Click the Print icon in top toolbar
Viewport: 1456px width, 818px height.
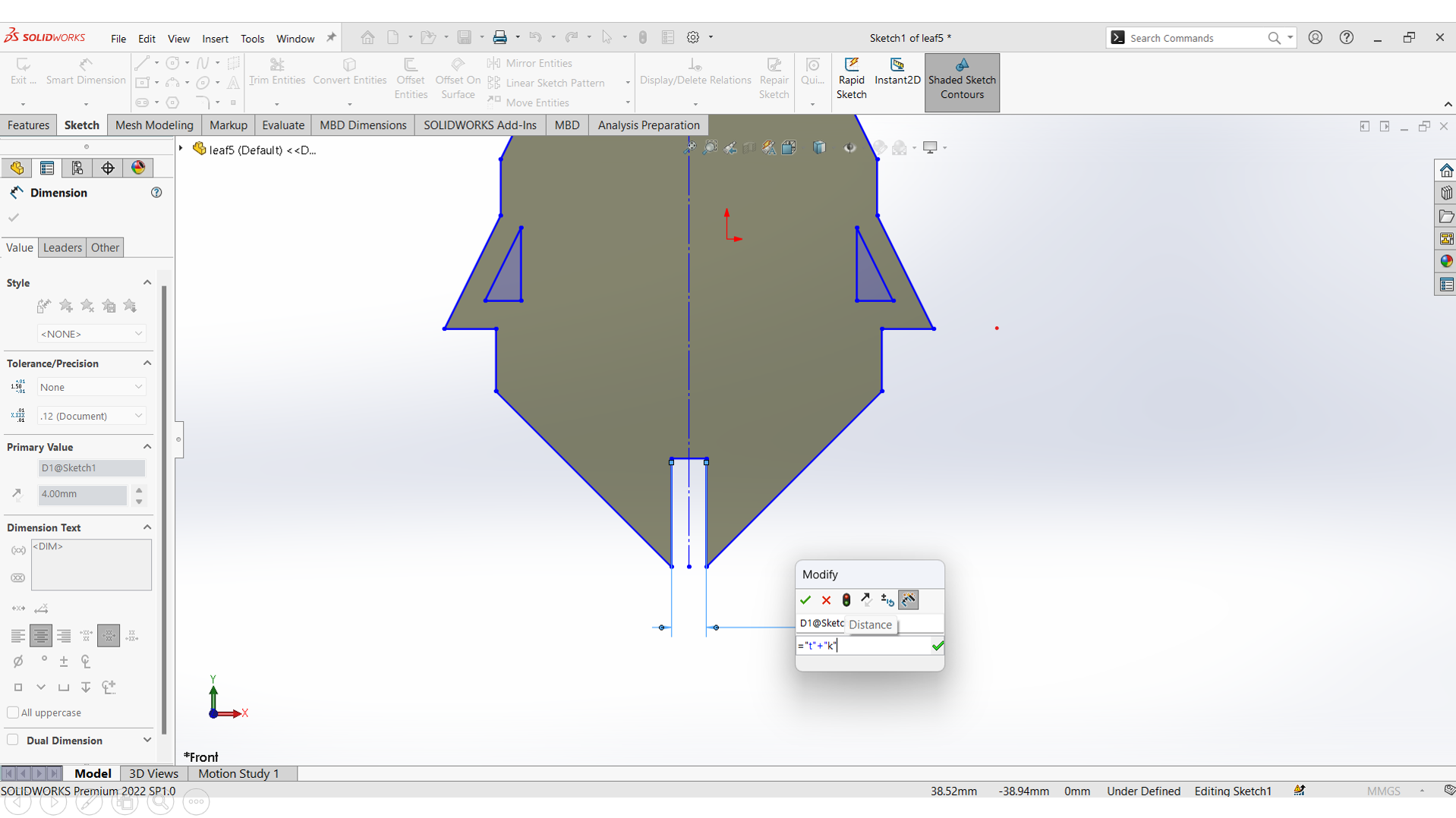pos(500,37)
